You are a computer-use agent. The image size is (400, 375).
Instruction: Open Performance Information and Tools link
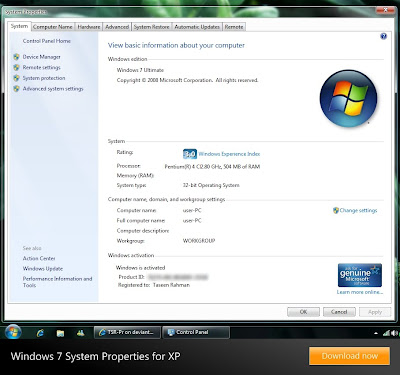pos(57,282)
